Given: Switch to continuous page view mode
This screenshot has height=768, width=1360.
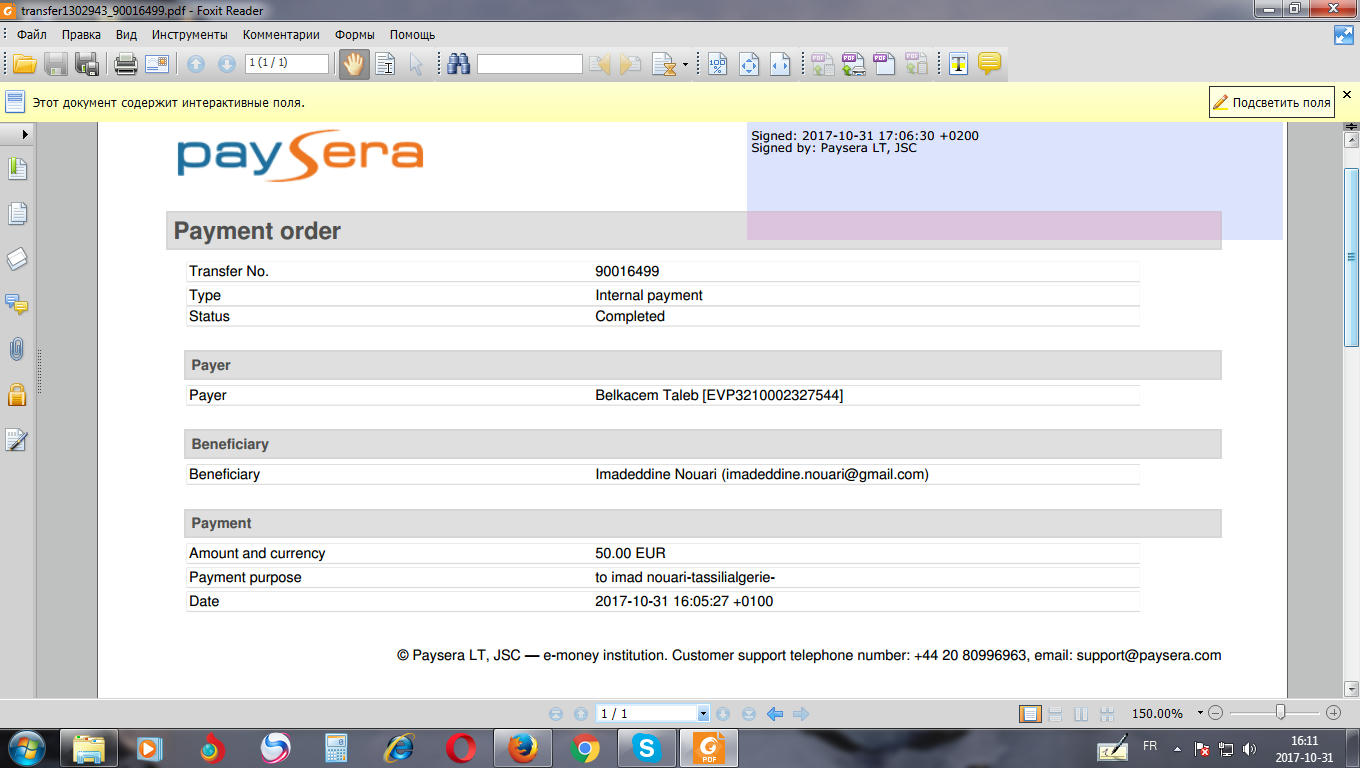Looking at the screenshot, I should pyautogui.click(x=1054, y=714).
